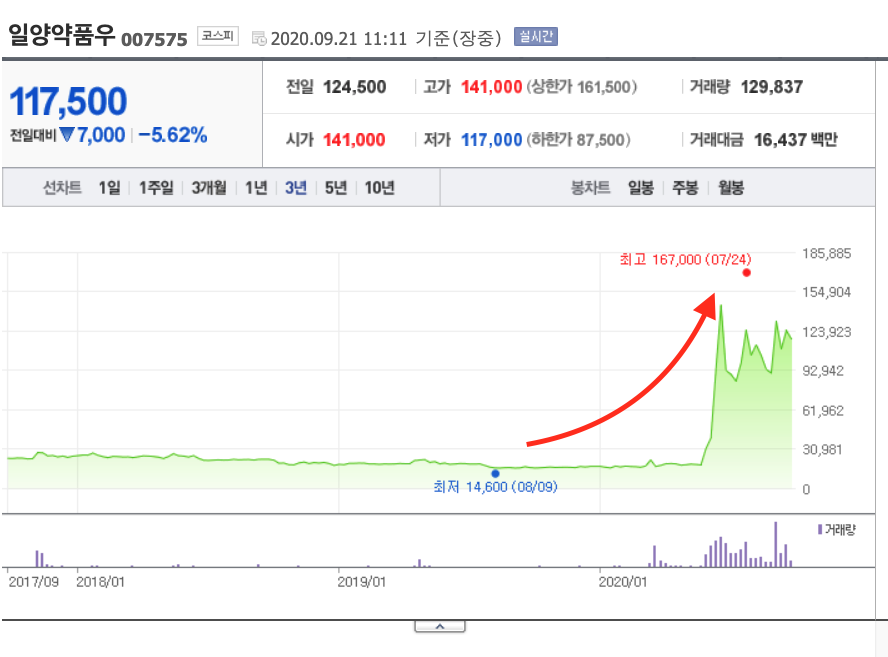Open the 월봉 candlestick chart
Image resolution: width=888 pixels, height=657 pixels.
[731, 187]
